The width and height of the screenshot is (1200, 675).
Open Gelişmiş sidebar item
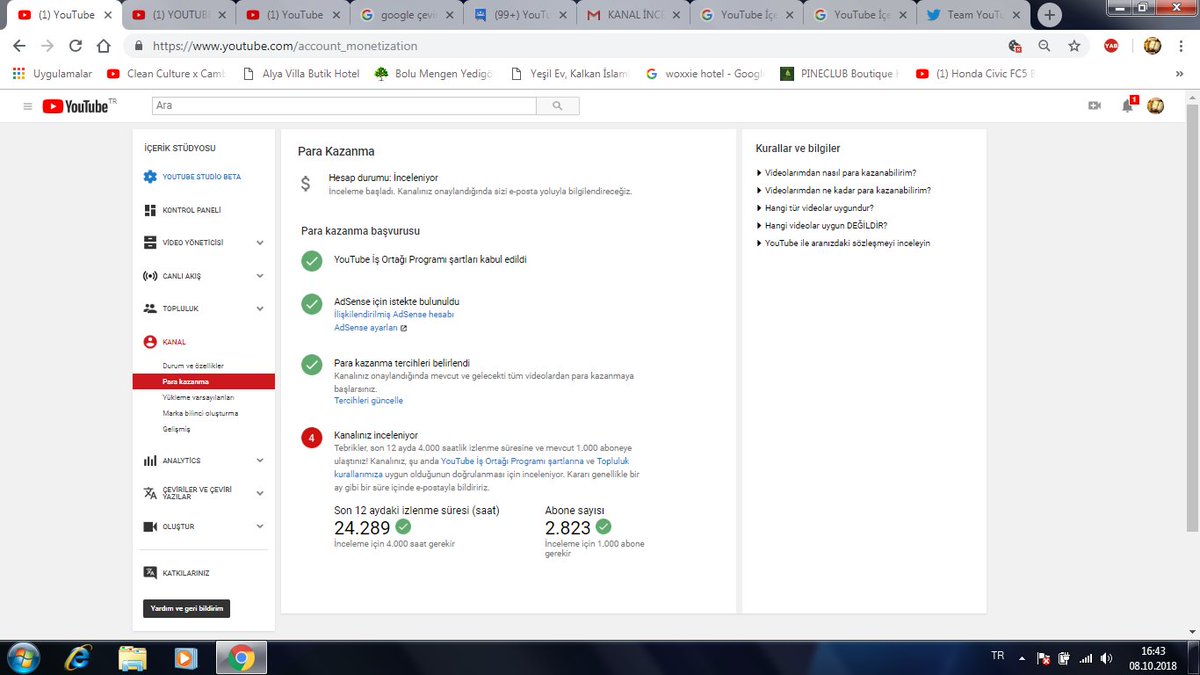(176, 429)
